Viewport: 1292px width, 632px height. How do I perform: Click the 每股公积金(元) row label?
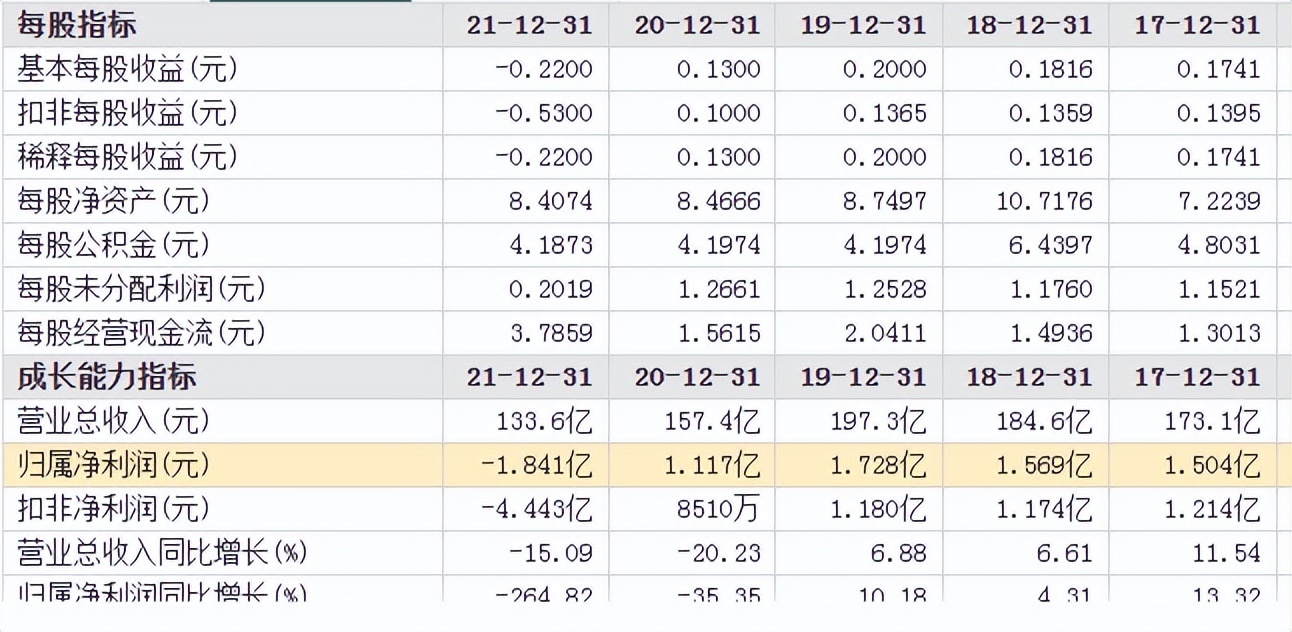click(x=114, y=245)
